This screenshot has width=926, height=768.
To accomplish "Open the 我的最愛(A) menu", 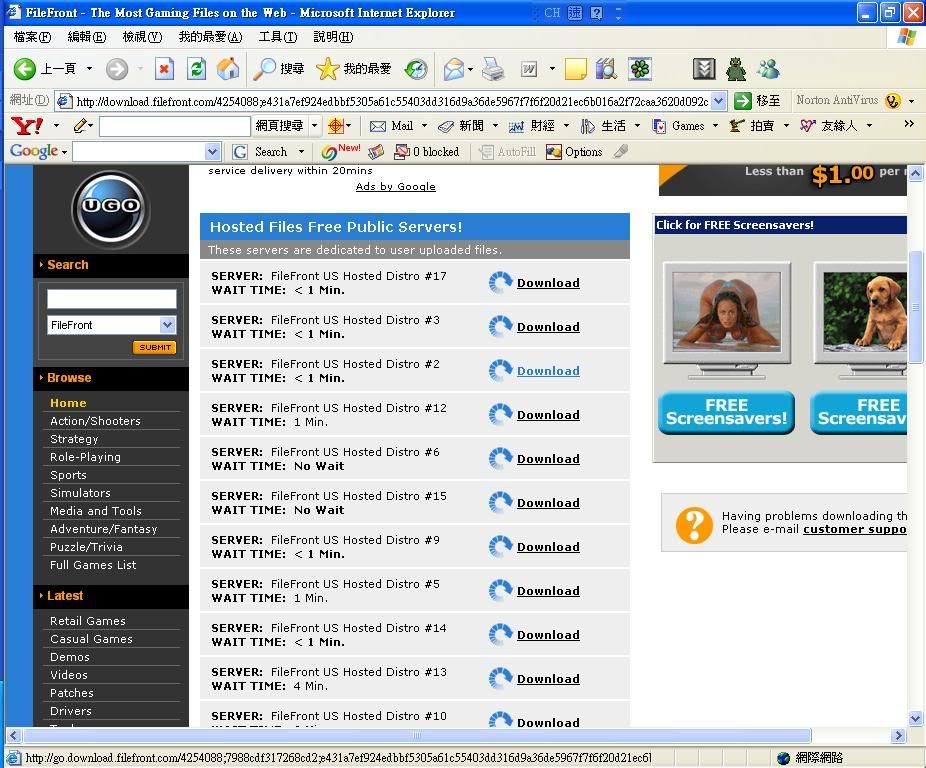I will (x=210, y=37).
